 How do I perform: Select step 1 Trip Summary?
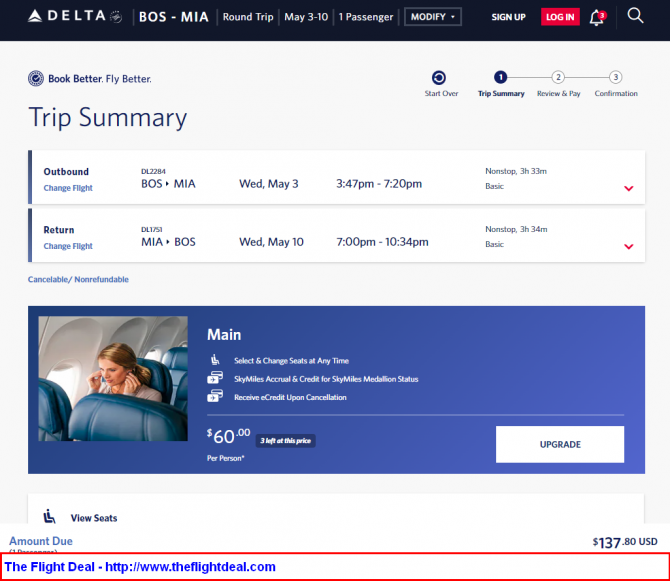(x=500, y=77)
